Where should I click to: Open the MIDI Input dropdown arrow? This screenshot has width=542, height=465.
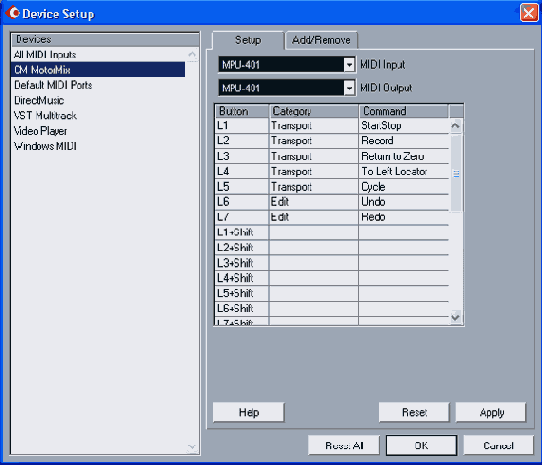[349, 65]
